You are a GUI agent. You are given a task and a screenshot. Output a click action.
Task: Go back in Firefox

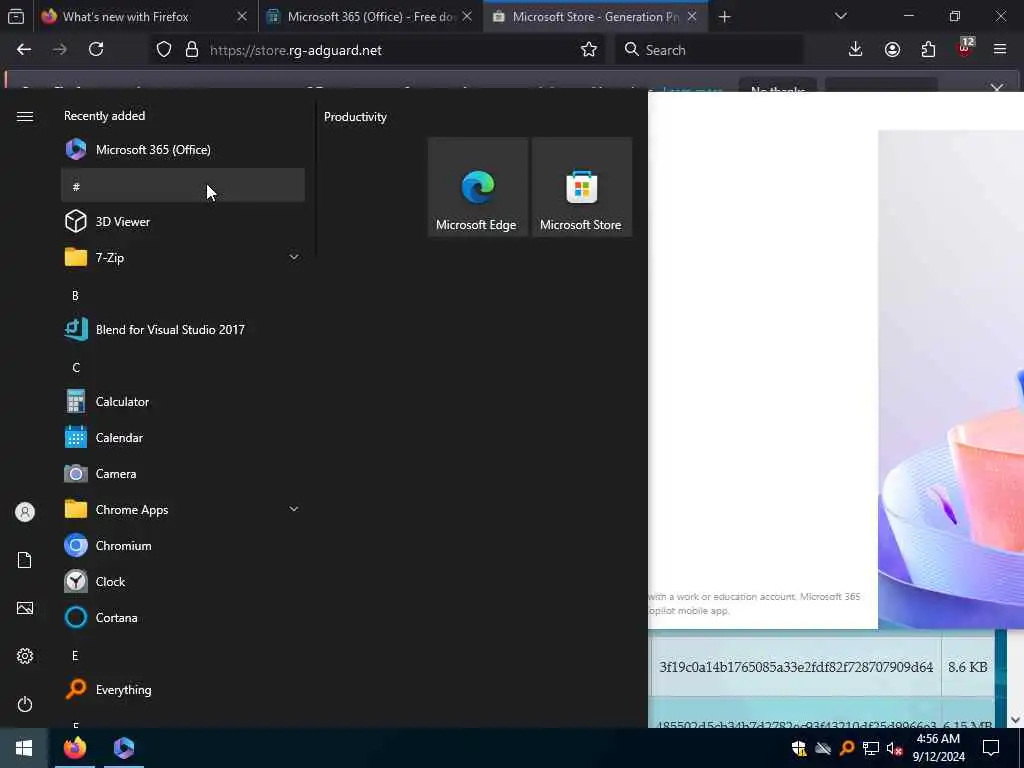[x=24, y=50]
